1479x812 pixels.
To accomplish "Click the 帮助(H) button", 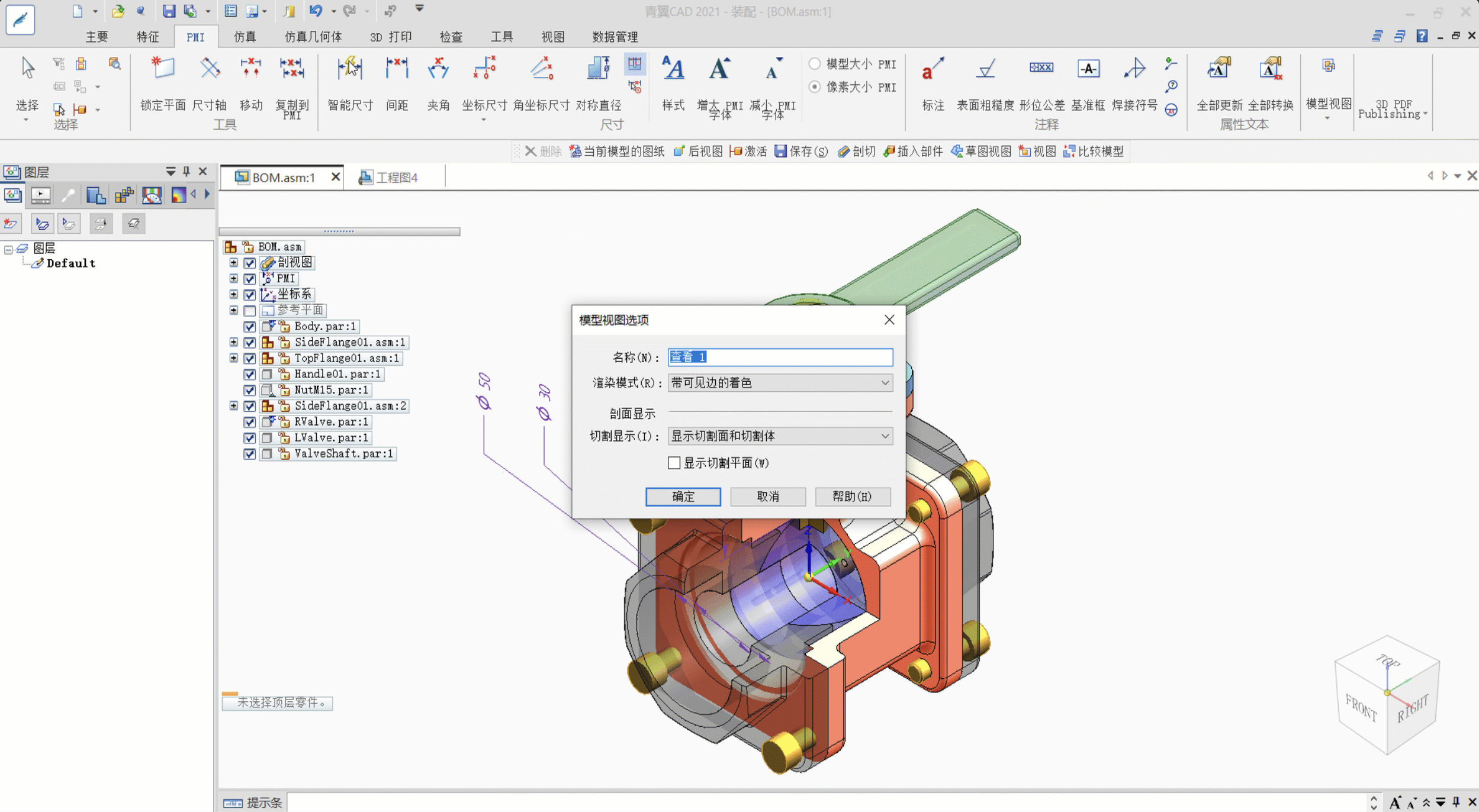I will coord(852,497).
